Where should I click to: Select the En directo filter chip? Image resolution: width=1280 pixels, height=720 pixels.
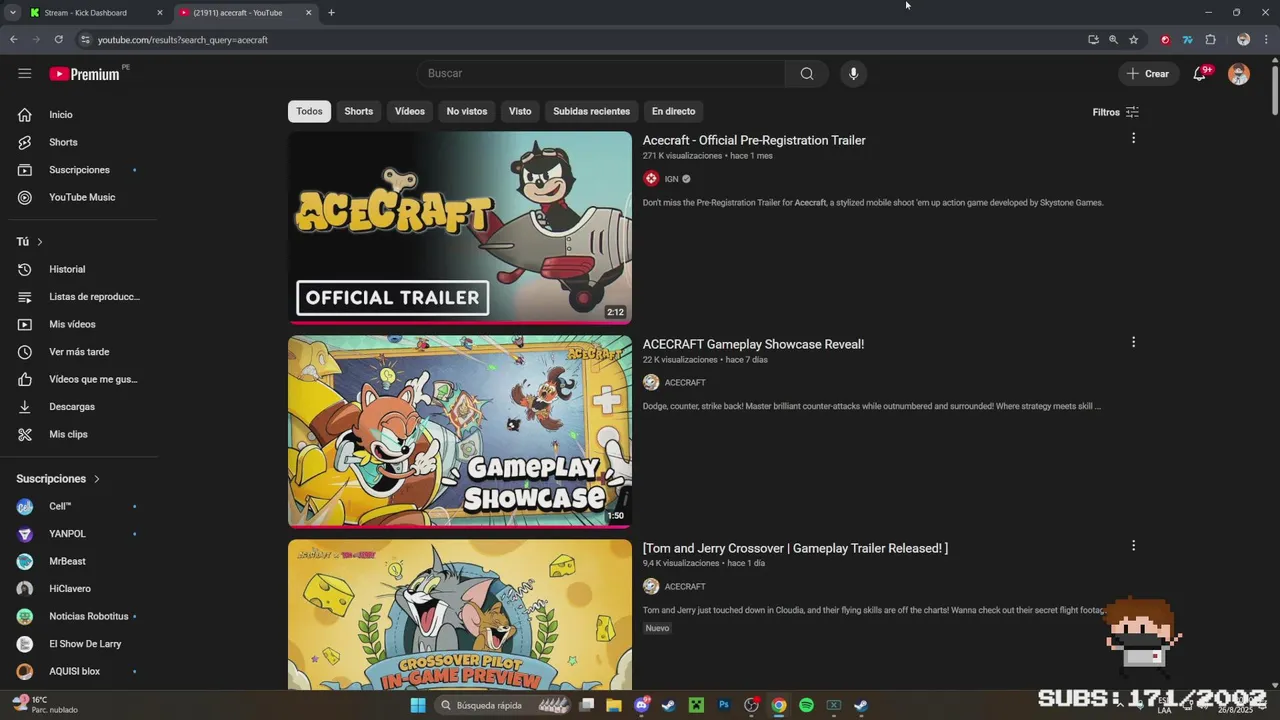click(x=673, y=111)
